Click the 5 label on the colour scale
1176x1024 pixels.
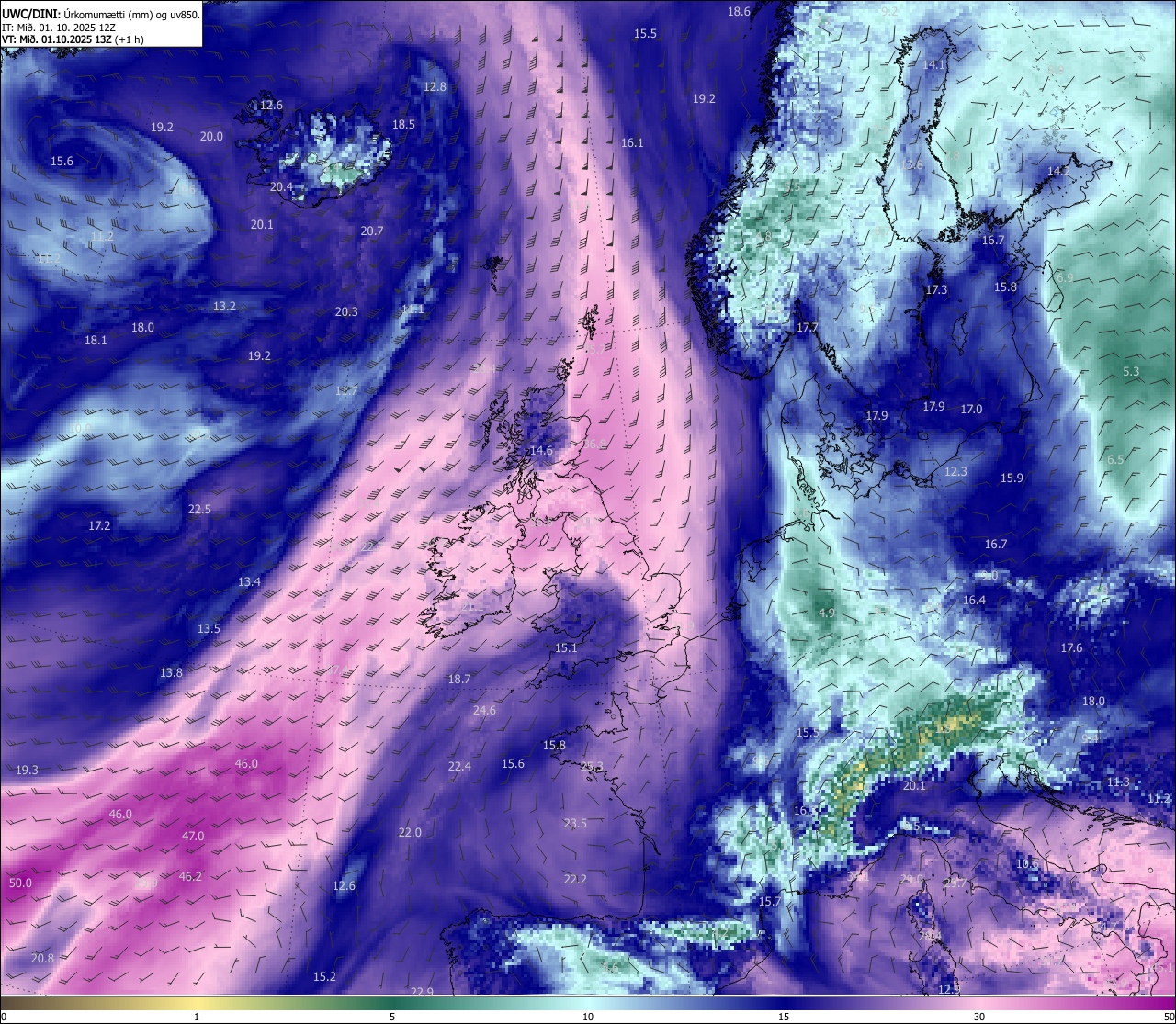click(392, 1017)
